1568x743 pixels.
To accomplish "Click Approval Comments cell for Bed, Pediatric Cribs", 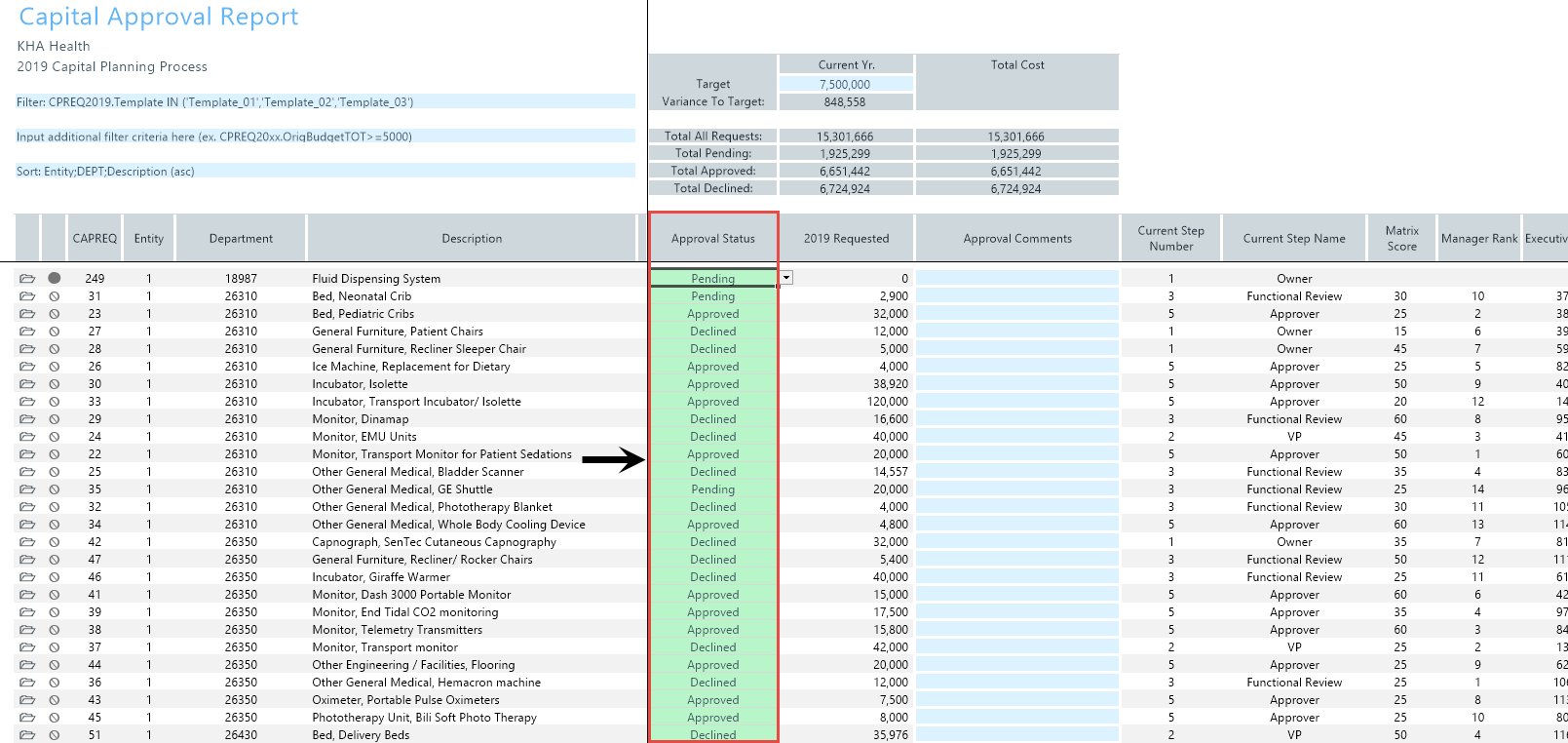I will click(x=1017, y=314).
